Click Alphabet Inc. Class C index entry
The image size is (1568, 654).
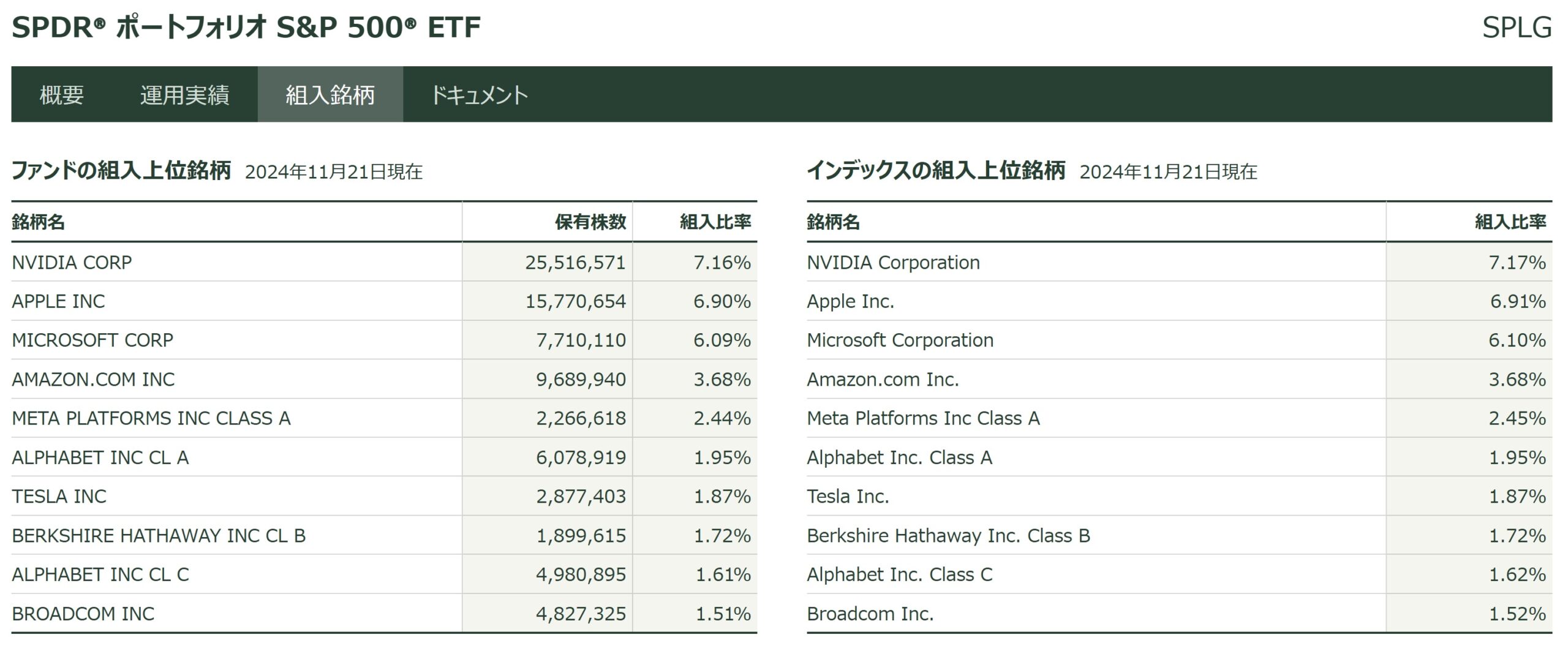pos(899,574)
